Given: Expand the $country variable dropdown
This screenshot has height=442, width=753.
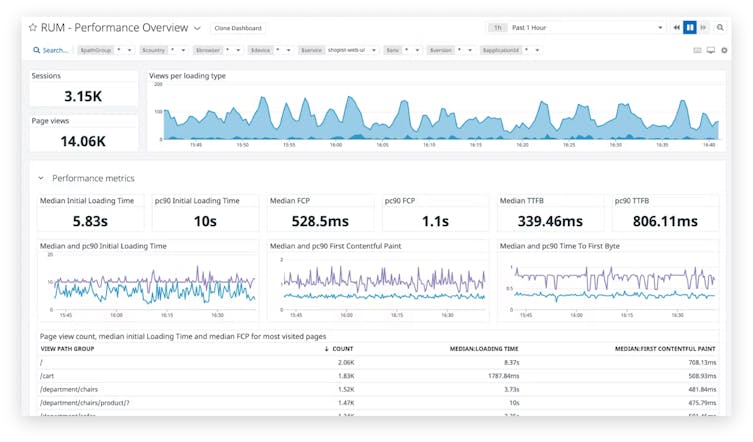Looking at the screenshot, I should [182, 50].
